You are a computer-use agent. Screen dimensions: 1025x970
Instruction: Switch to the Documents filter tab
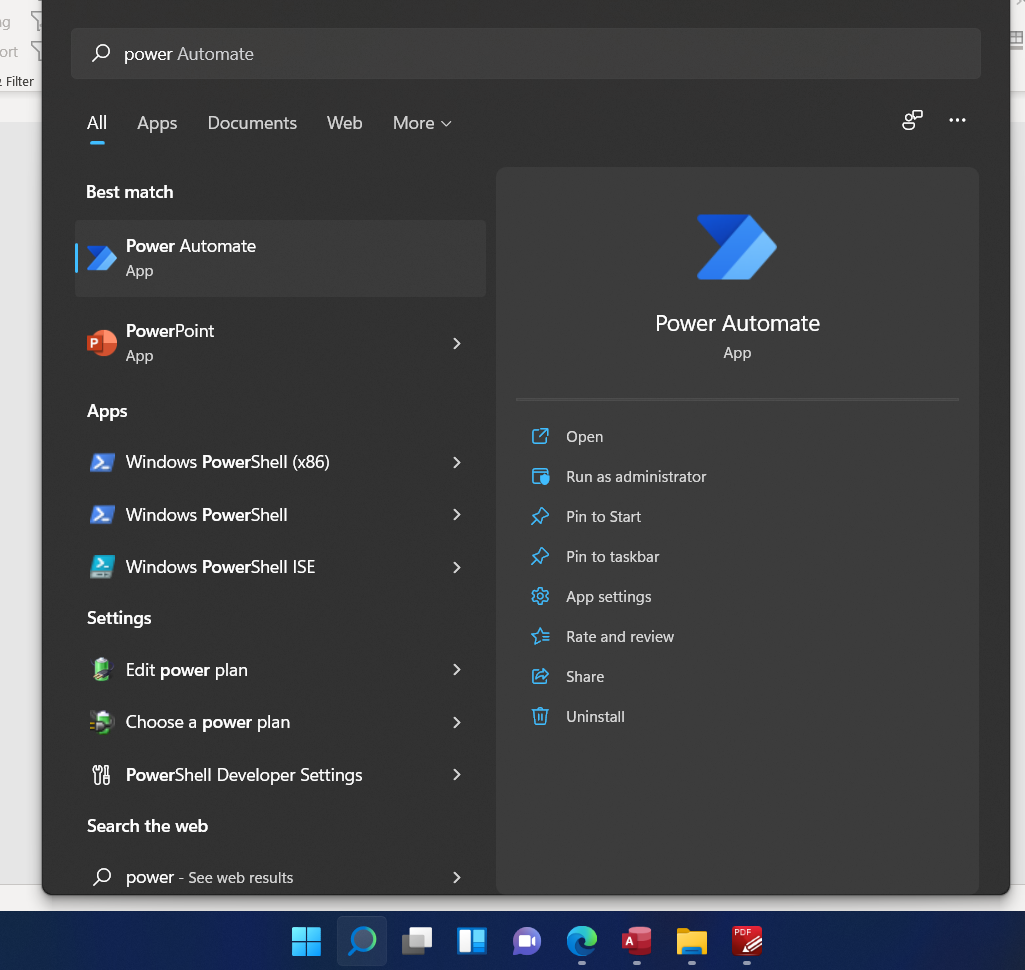[x=252, y=123]
